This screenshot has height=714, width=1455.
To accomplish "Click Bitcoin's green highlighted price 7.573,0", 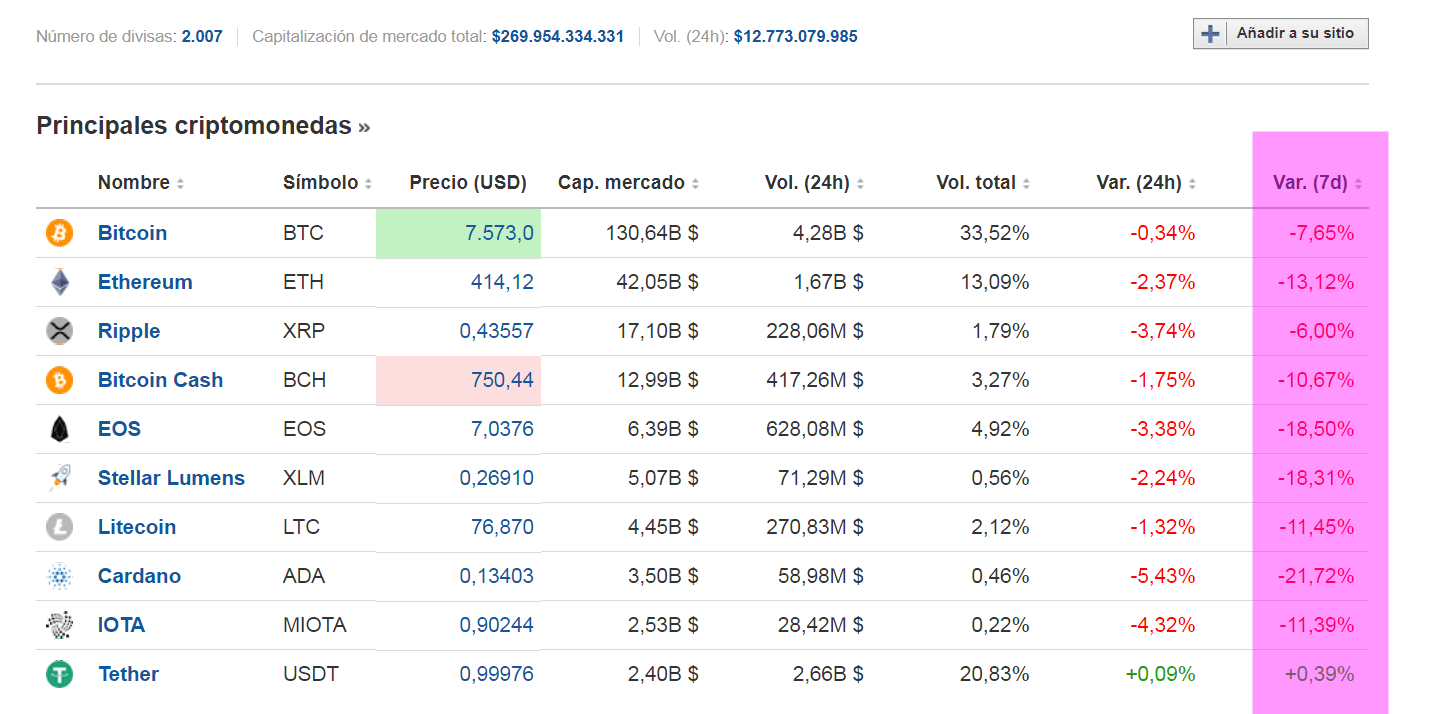I will point(499,233).
